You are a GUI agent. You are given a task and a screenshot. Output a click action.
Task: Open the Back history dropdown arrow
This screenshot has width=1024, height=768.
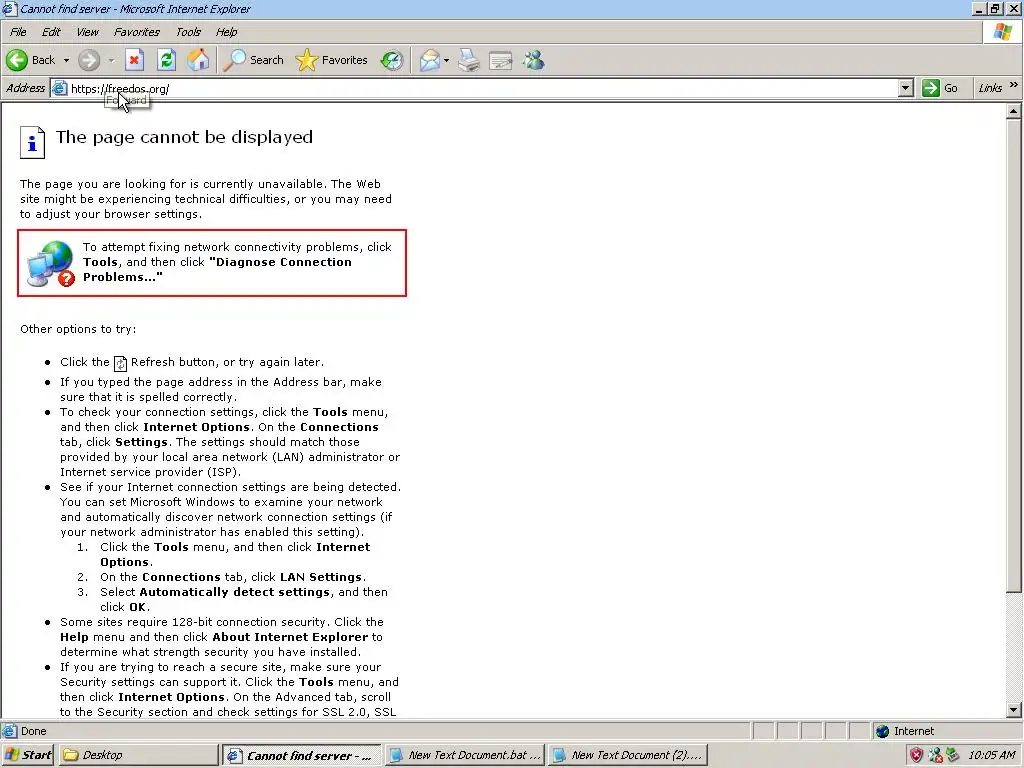pyautogui.click(x=66, y=60)
